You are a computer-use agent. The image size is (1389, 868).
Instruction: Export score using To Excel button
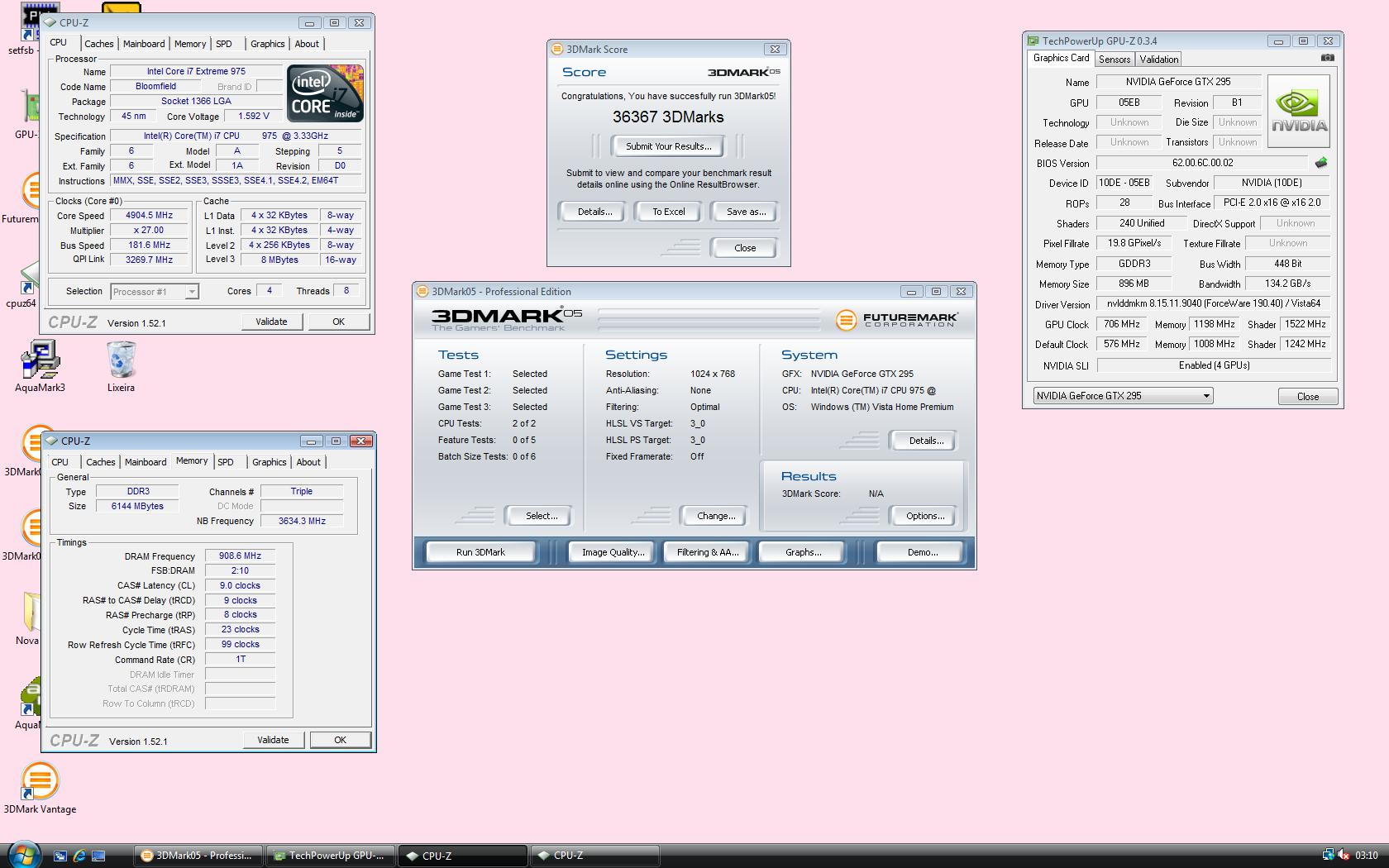(669, 212)
